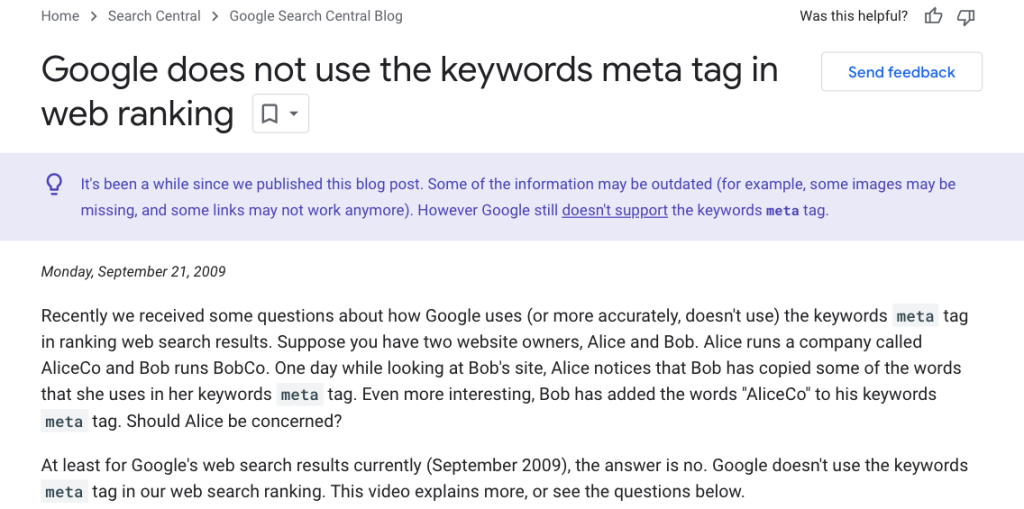Image resolution: width=1024 pixels, height=509 pixels.
Task: Click the meta code before "tag in our web search"
Action: [x=64, y=491]
